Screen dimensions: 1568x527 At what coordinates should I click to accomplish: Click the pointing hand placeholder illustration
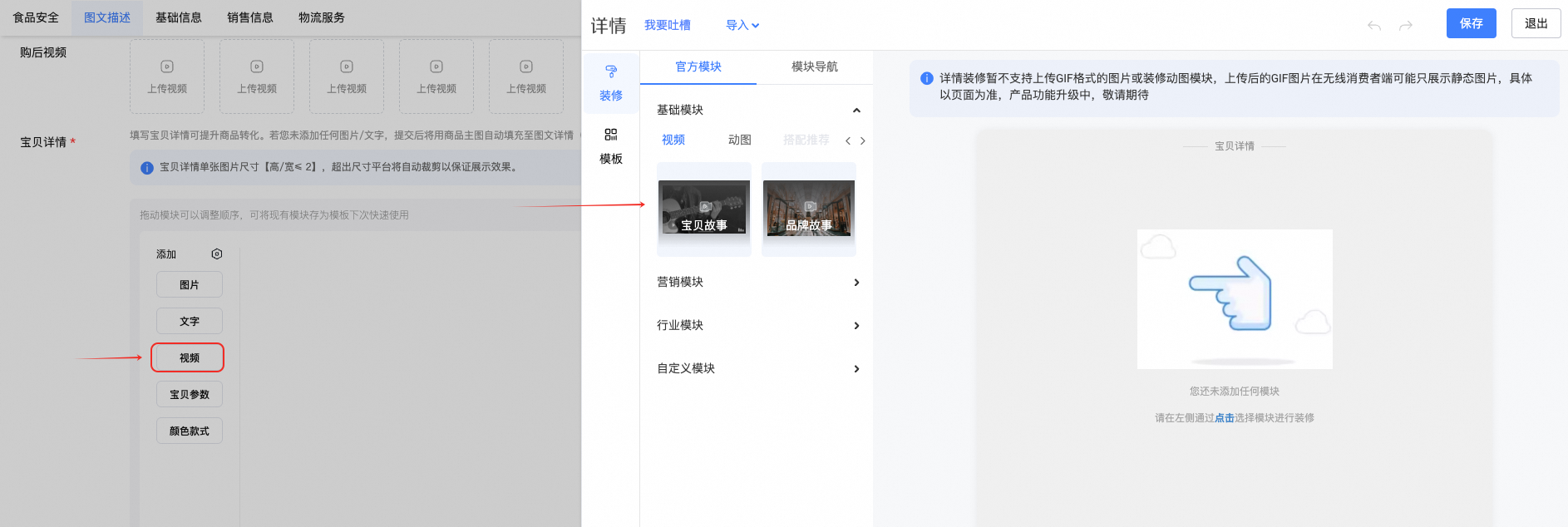[1235, 299]
